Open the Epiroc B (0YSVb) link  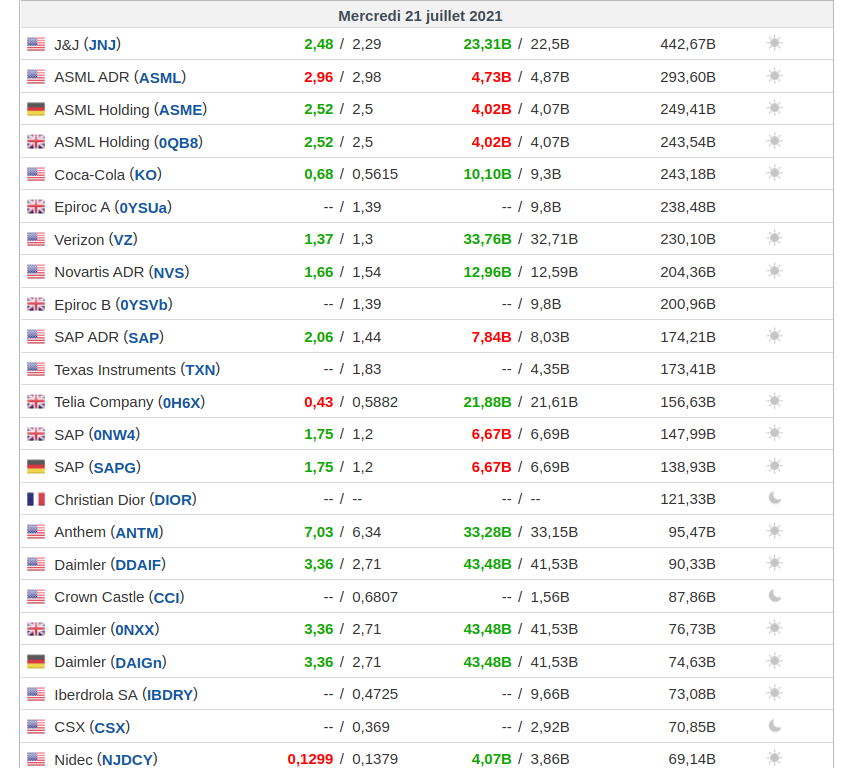[x=144, y=305]
